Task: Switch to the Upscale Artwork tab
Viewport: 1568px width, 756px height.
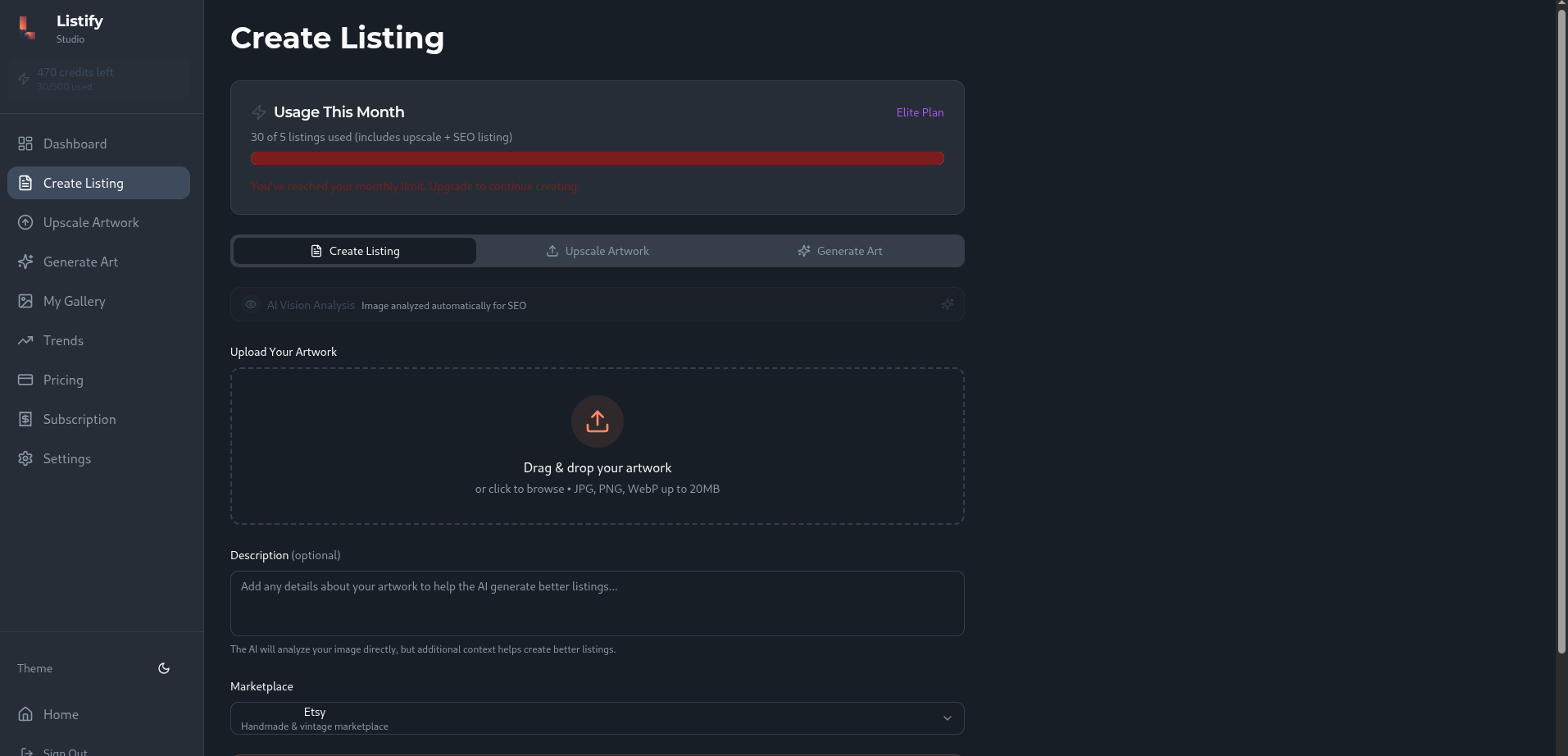Action: point(597,251)
